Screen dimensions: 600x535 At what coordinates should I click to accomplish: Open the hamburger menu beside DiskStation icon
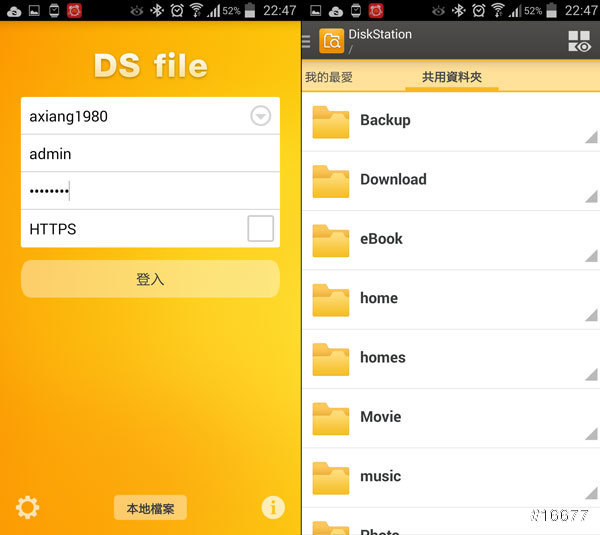coord(306,41)
